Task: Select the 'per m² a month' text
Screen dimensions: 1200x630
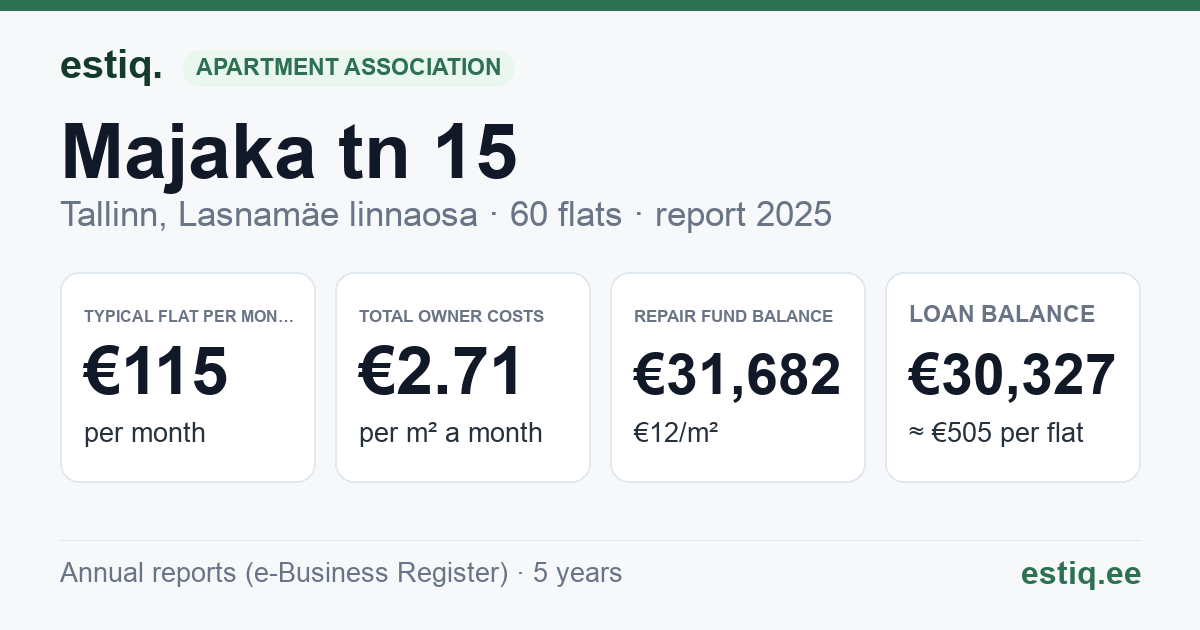Action: (451, 433)
